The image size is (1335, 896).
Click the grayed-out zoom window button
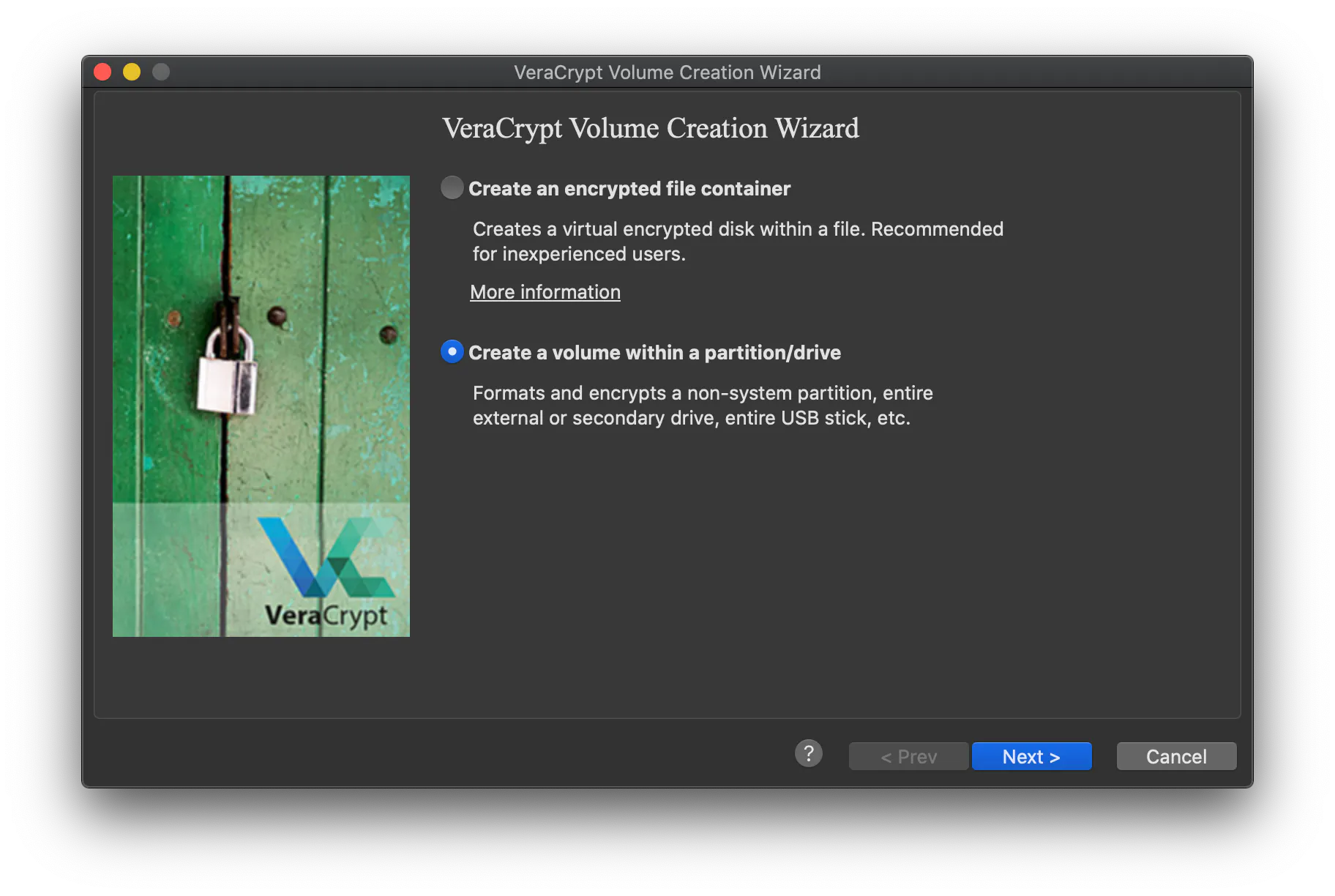[x=161, y=72]
